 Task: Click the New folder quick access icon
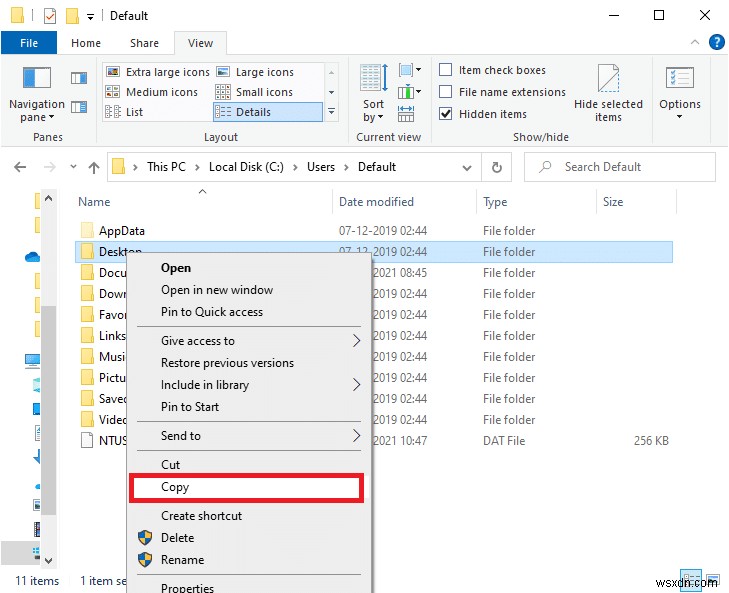coord(72,16)
